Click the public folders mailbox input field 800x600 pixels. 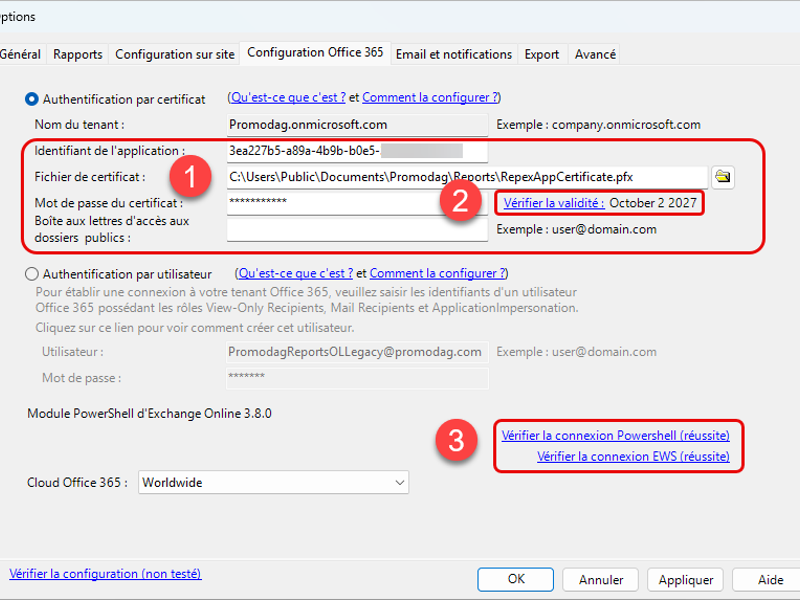(x=357, y=229)
